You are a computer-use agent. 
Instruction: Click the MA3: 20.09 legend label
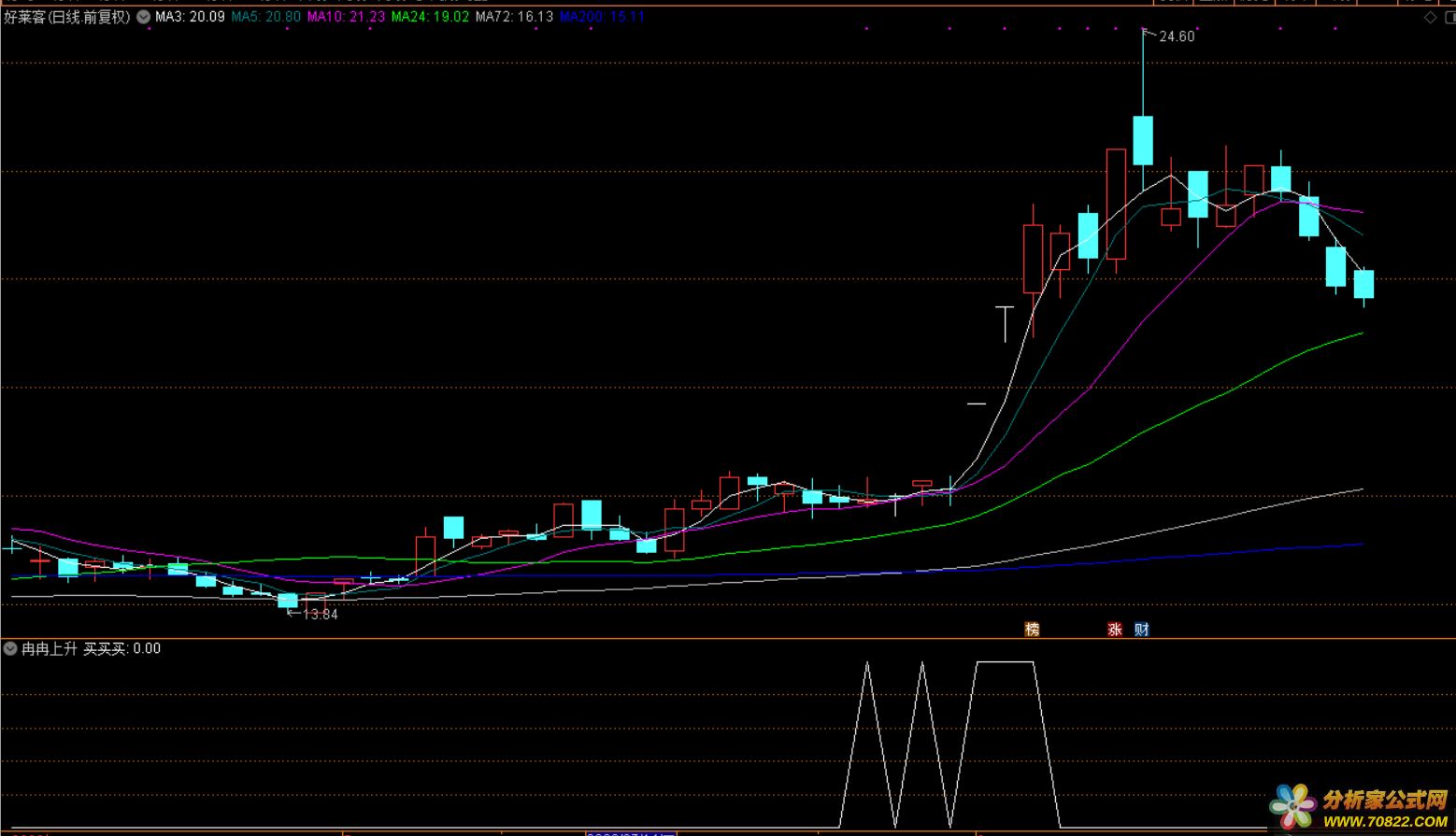click(190, 17)
